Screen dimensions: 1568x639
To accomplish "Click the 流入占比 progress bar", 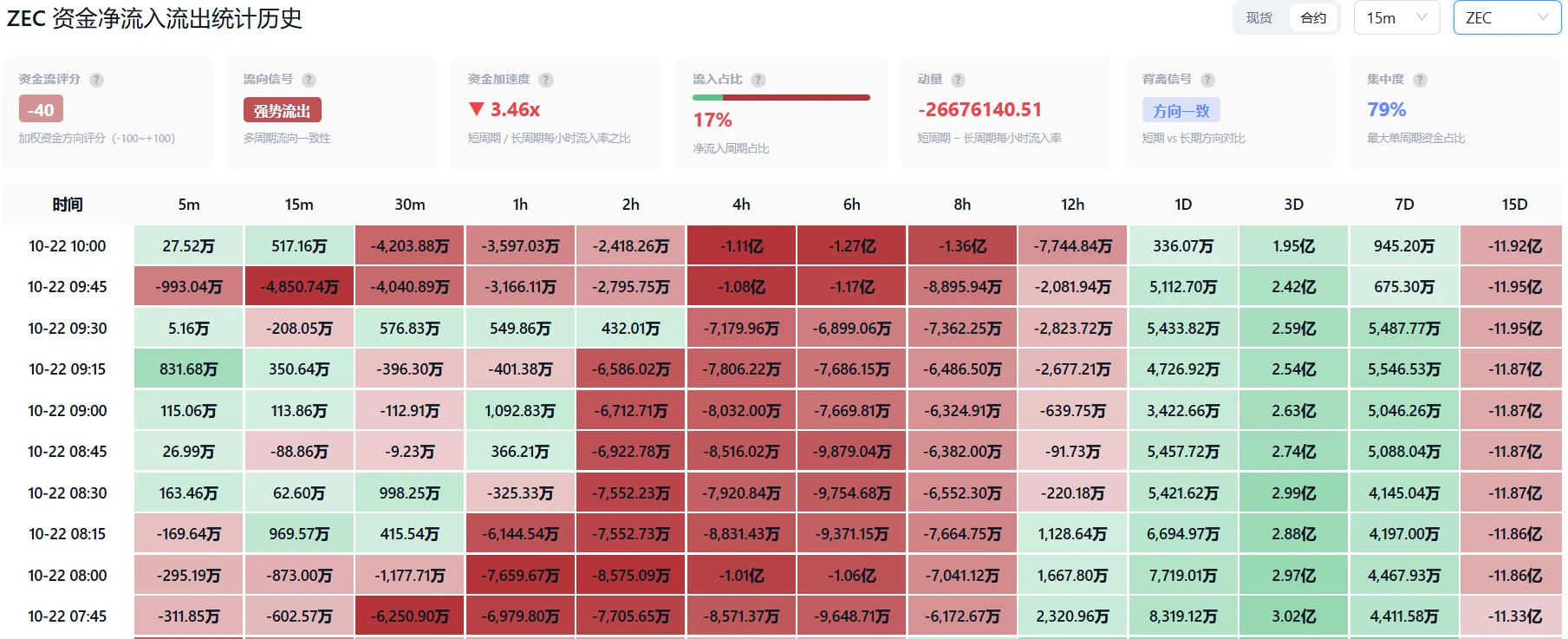I will [x=781, y=97].
